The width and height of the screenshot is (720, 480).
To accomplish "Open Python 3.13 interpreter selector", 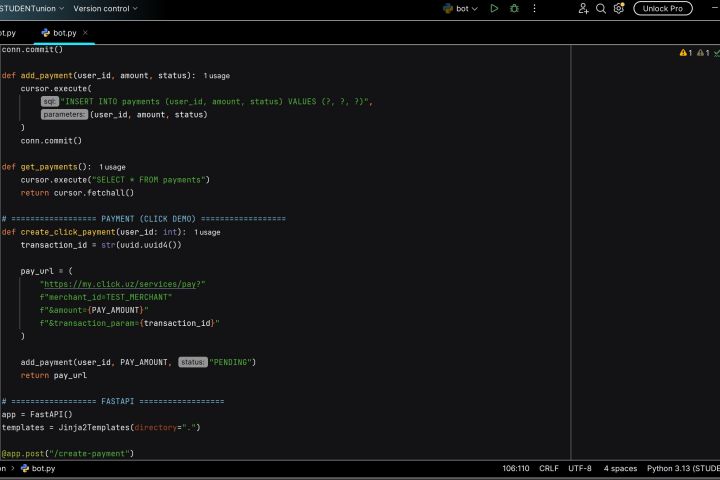I will coord(683,469).
